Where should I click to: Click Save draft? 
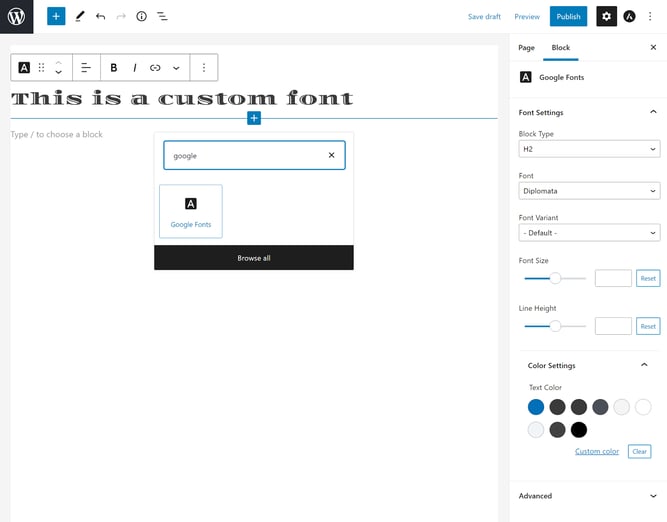pyautogui.click(x=484, y=17)
